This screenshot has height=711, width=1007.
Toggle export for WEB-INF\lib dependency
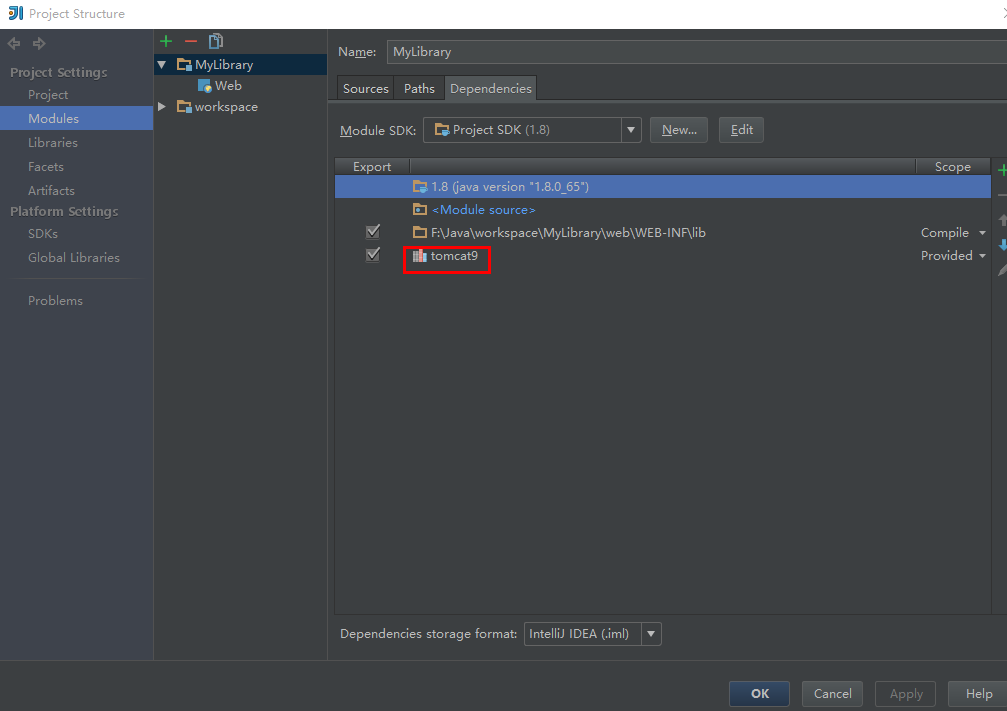[x=372, y=232]
